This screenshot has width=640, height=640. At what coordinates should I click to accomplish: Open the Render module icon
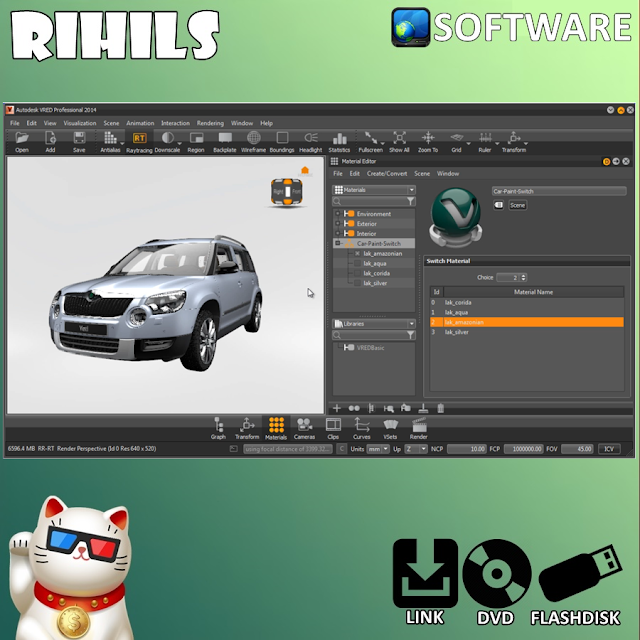click(x=419, y=425)
